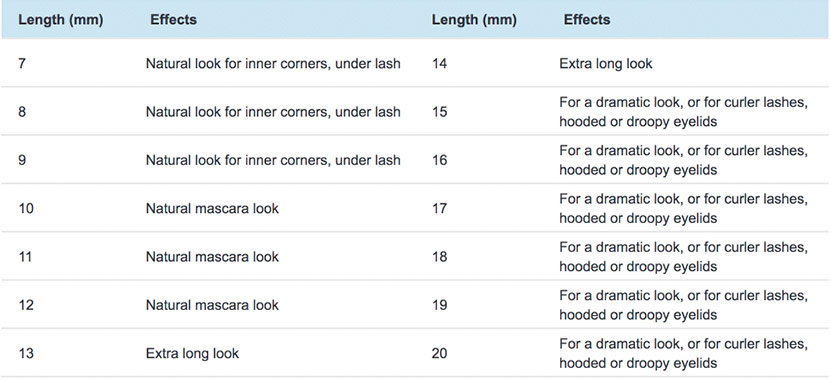Select the 10 mm length cell
Image resolution: width=830 pixels, height=380 pixels.
(26, 209)
